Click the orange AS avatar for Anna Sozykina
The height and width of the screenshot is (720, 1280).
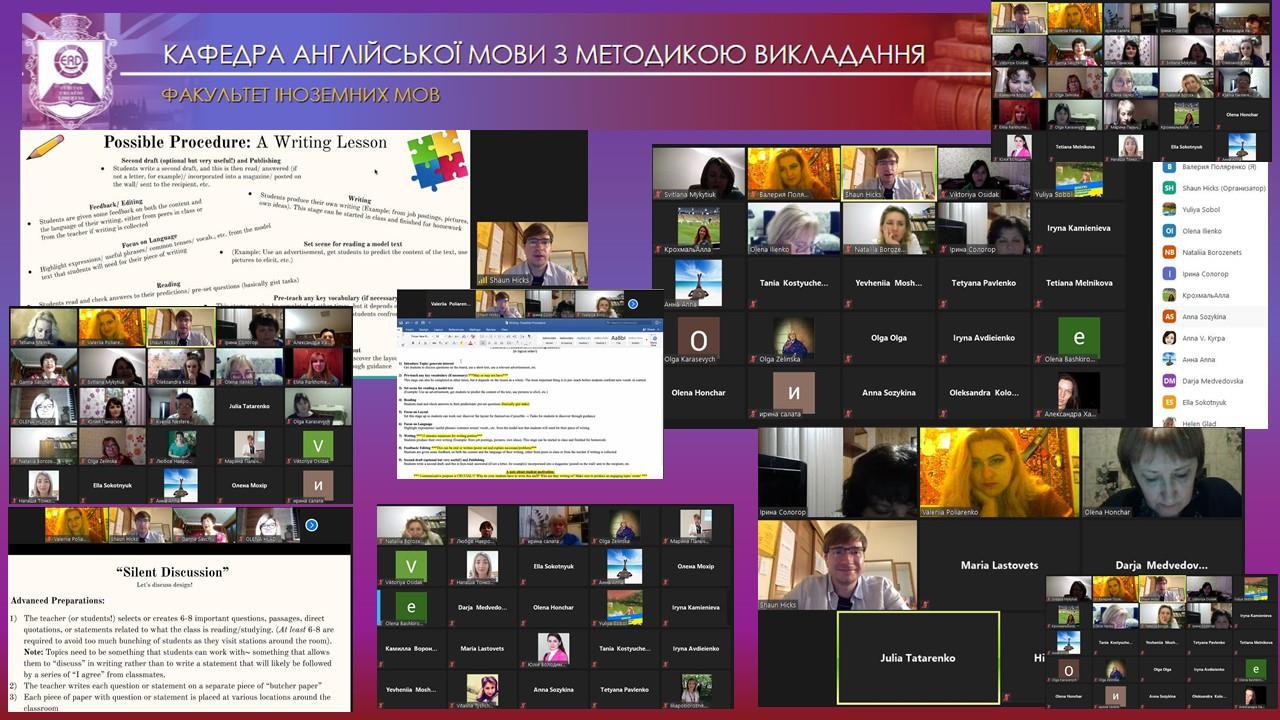tap(1169, 316)
